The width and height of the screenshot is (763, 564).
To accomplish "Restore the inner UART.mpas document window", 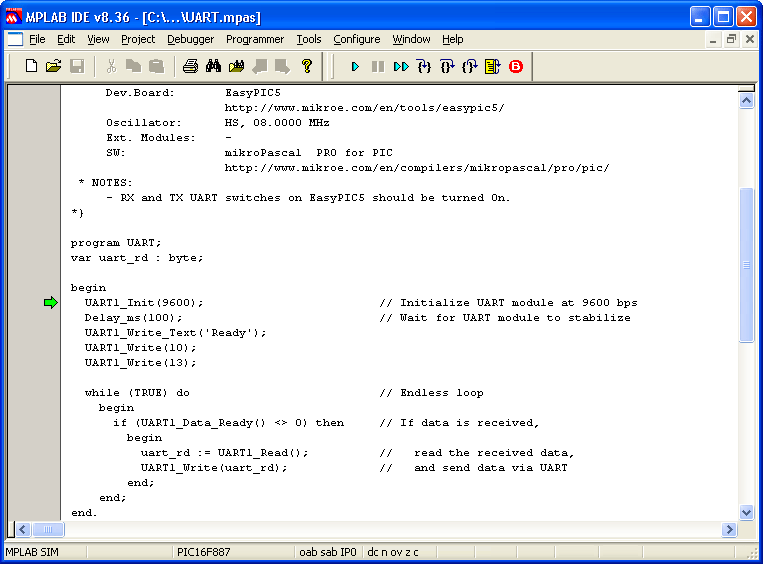I will coord(731,40).
